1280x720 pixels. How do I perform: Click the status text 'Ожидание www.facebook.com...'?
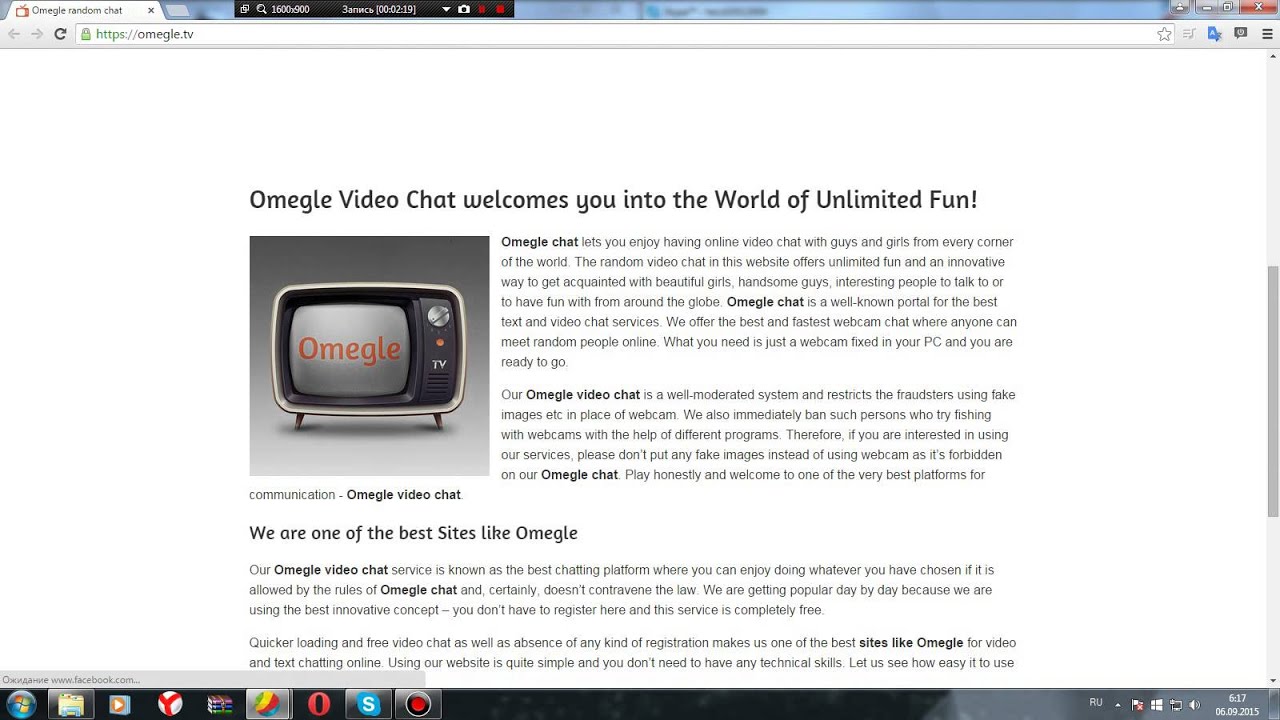71,680
